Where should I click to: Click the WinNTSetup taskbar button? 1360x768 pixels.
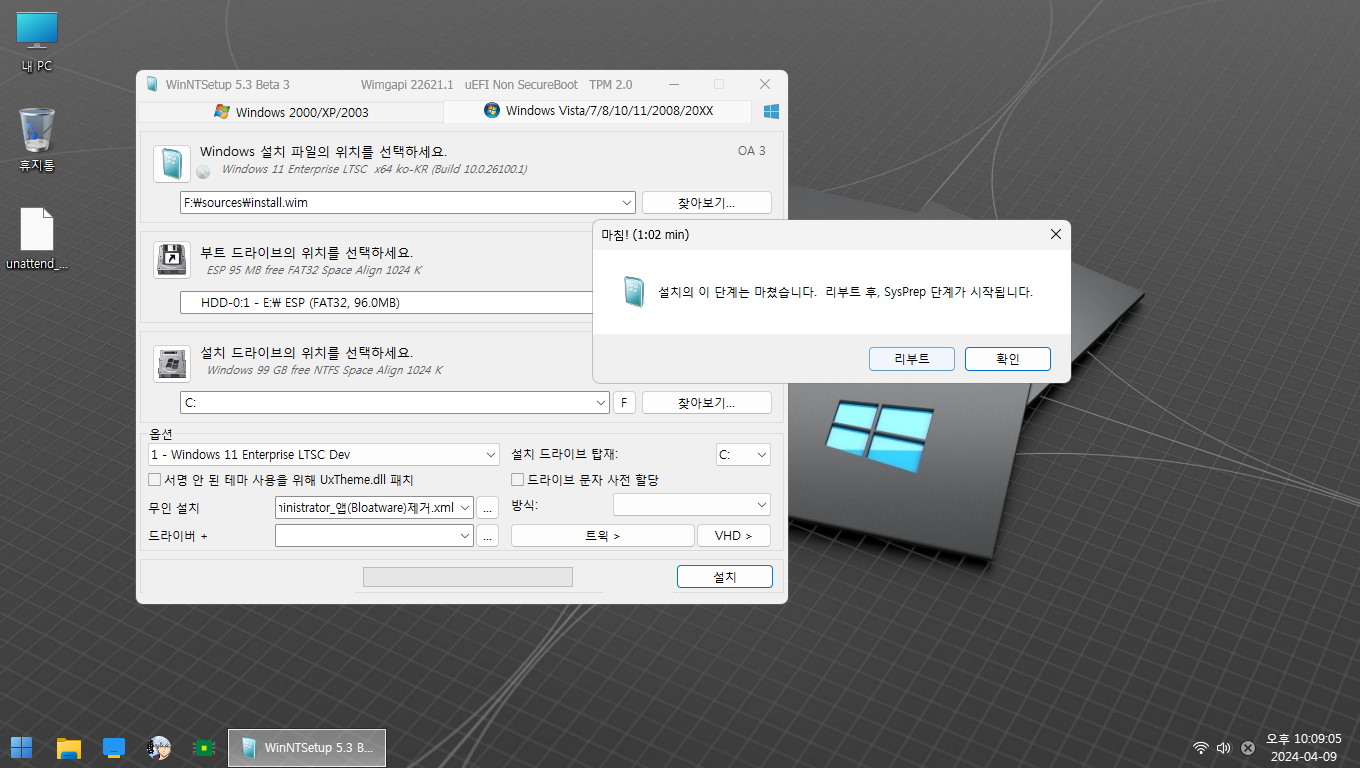(x=307, y=748)
